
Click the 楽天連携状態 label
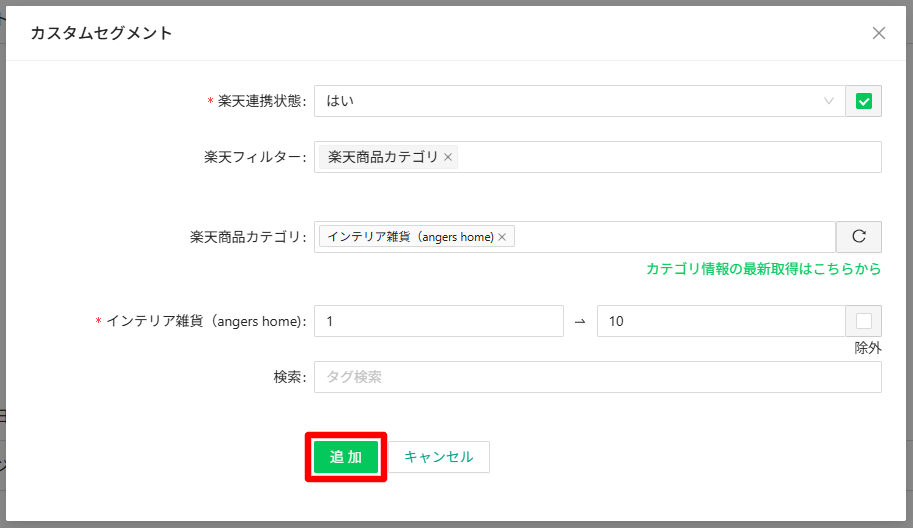pyautogui.click(x=261, y=101)
